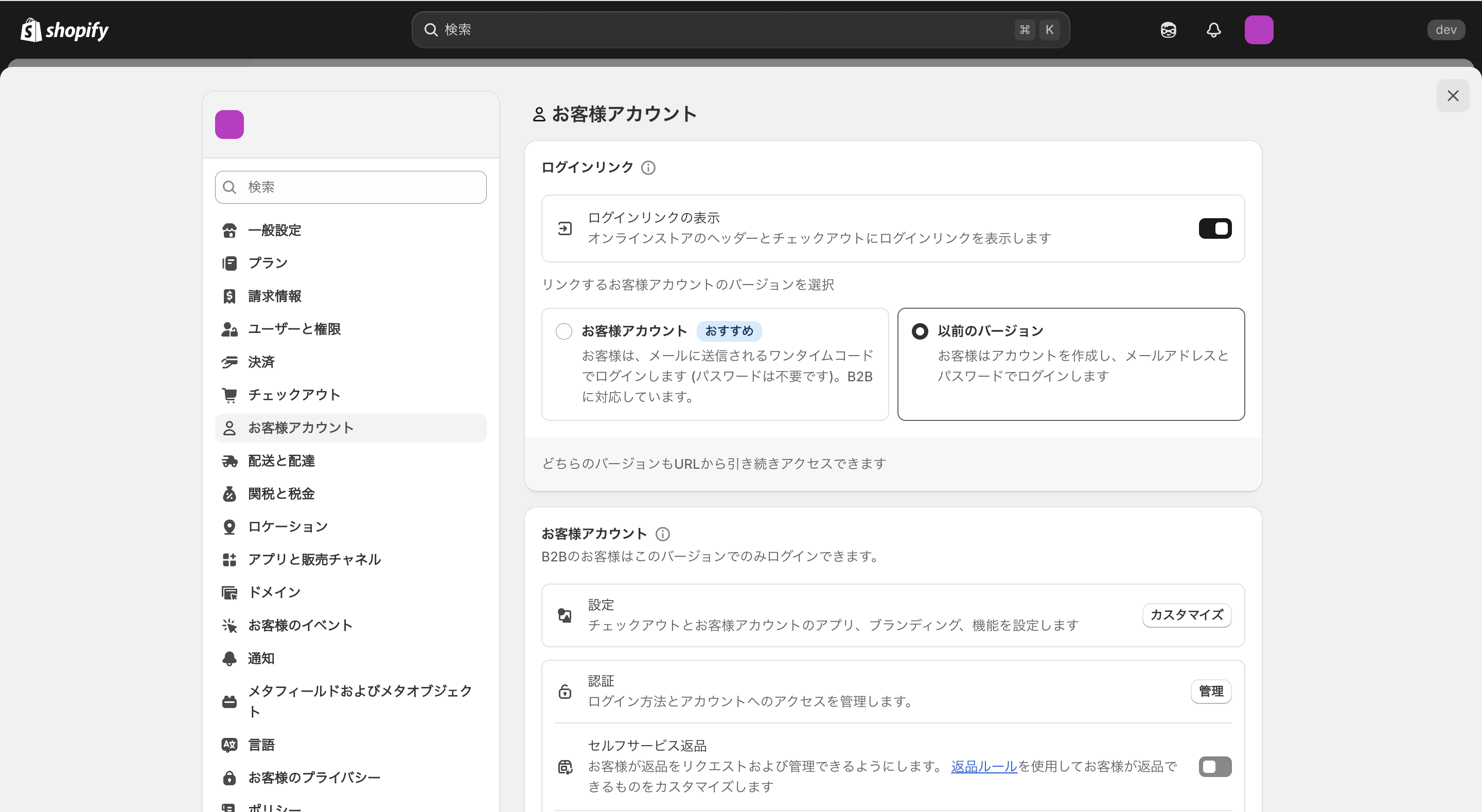This screenshot has height=812, width=1482.
Task: Open プラン settings page
Action: [350, 263]
